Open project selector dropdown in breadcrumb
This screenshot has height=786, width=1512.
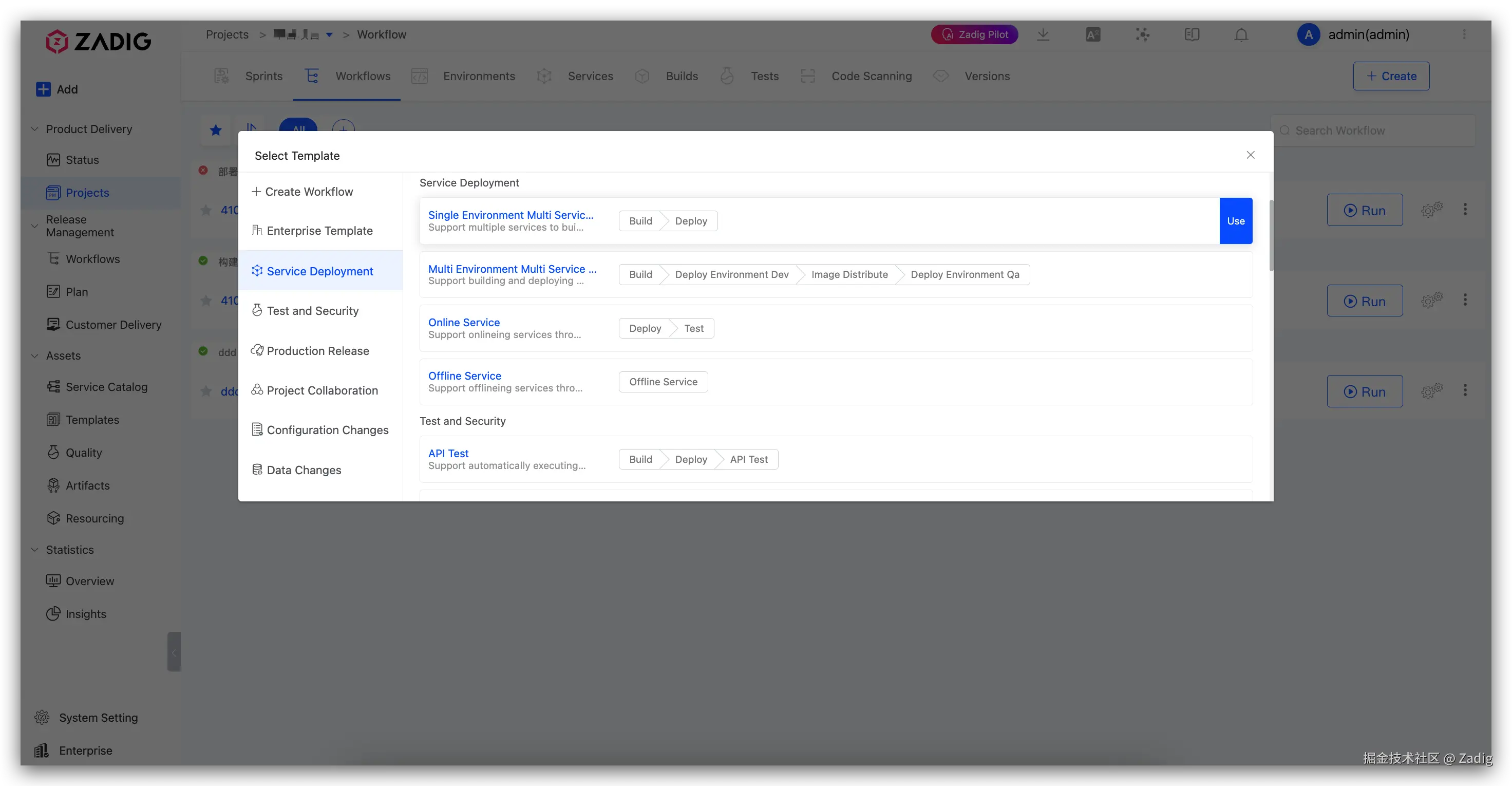coord(329,34)
